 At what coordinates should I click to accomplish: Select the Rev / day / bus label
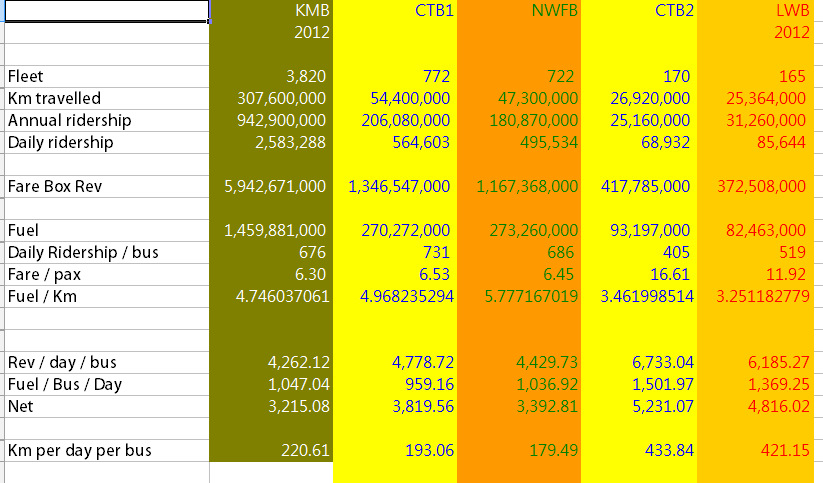(62, 362)
